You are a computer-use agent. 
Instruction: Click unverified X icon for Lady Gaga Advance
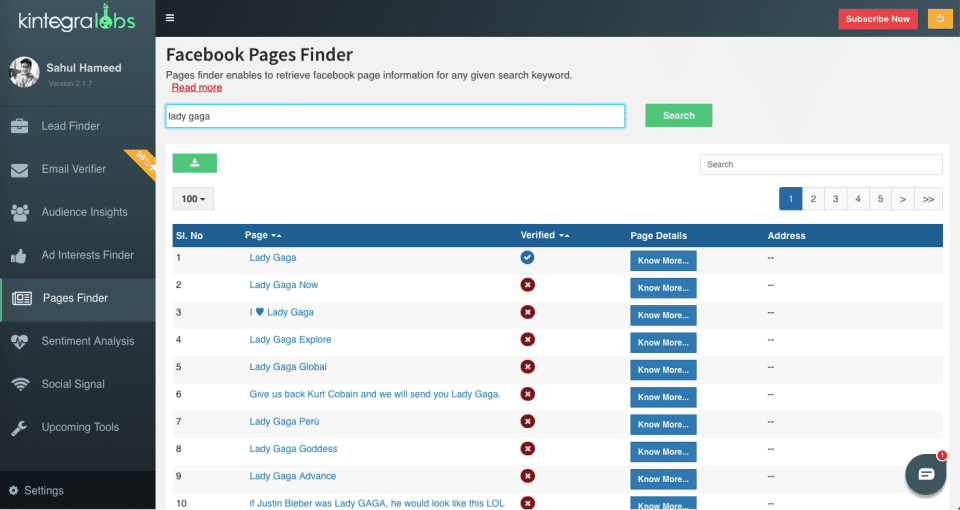(527, 476)
